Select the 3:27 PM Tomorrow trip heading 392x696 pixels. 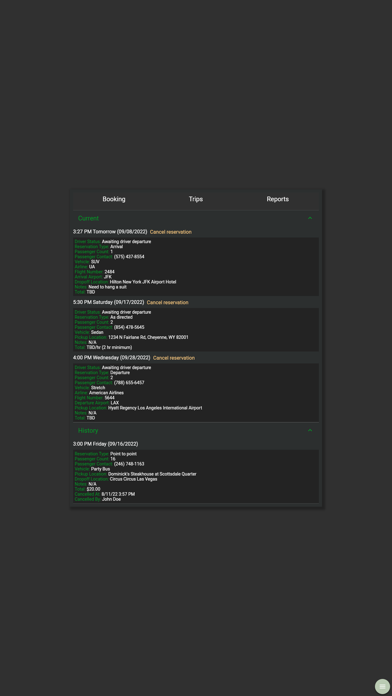[110, 232]
